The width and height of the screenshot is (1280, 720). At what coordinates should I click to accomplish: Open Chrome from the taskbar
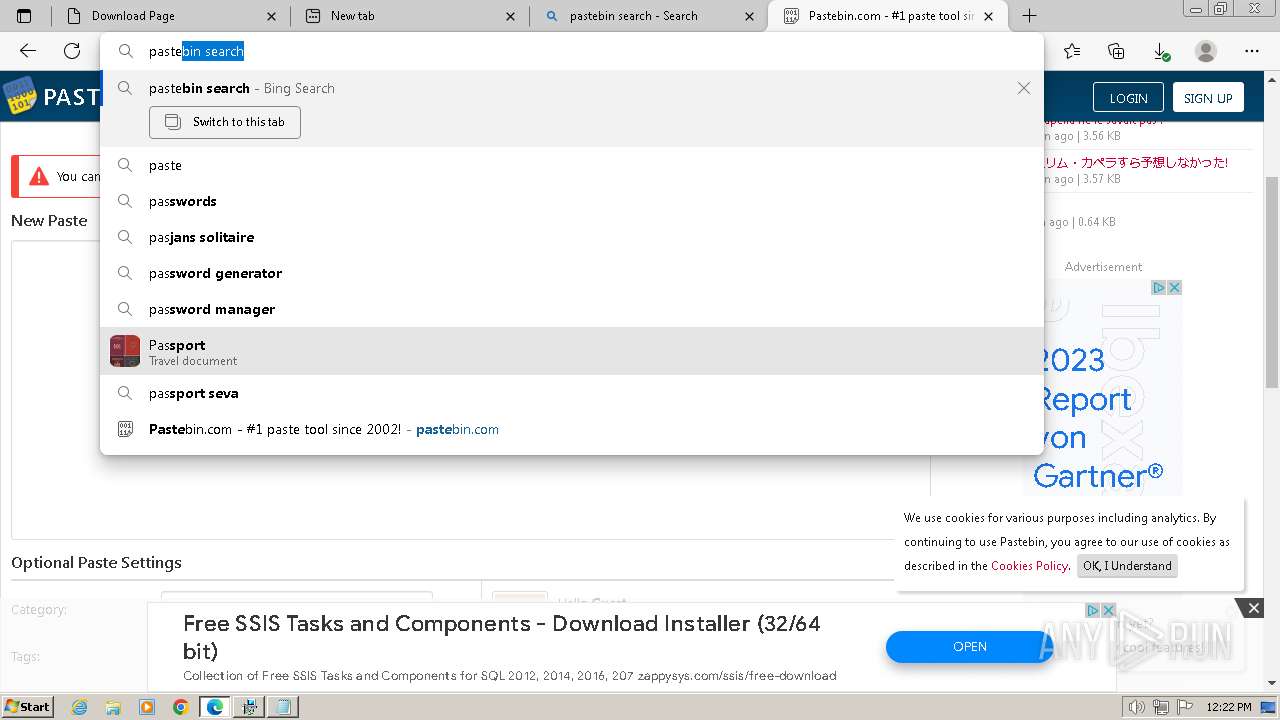coord(180,707)
